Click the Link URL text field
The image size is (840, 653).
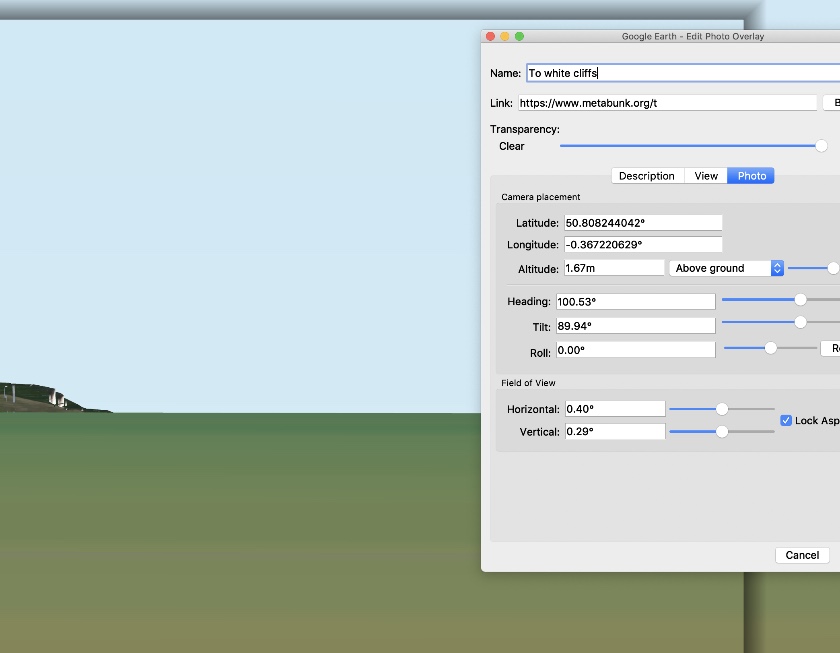coord(667,103)
